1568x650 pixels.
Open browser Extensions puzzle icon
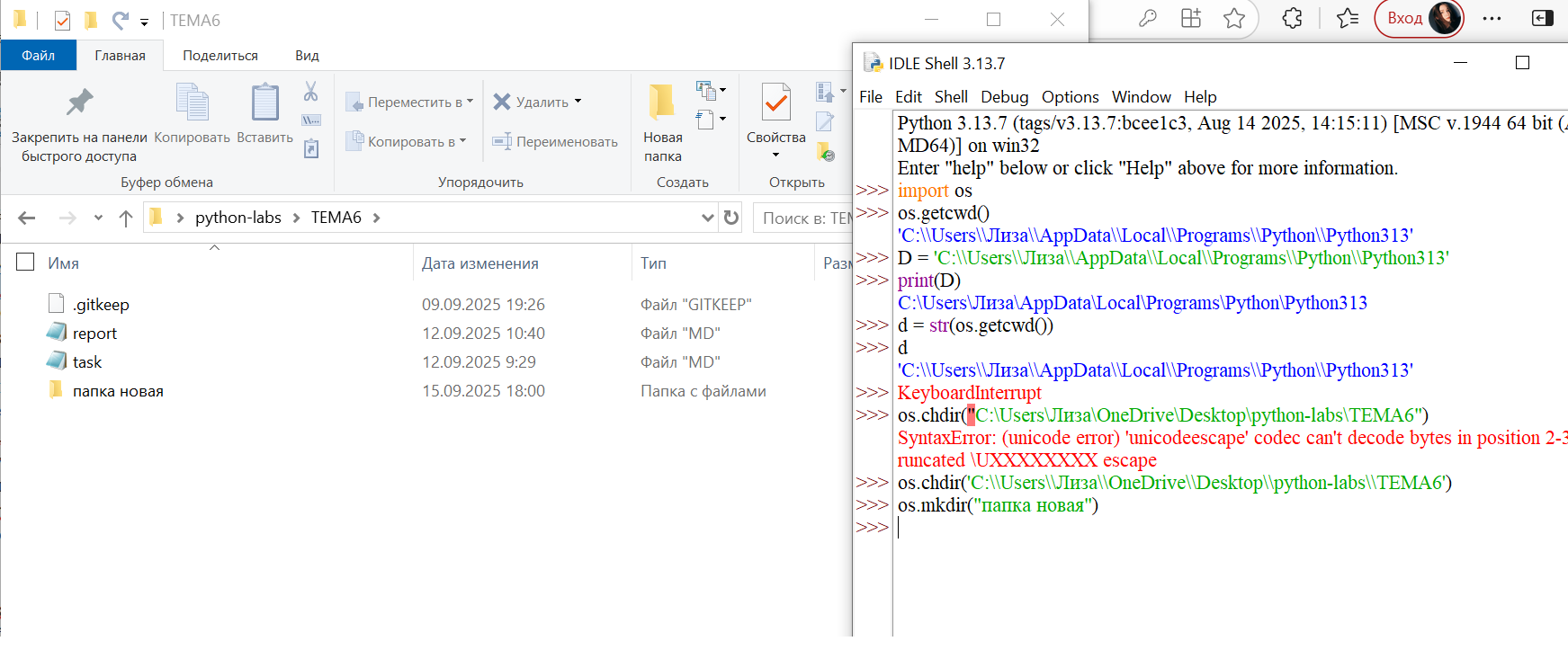tap(1292, 18)
